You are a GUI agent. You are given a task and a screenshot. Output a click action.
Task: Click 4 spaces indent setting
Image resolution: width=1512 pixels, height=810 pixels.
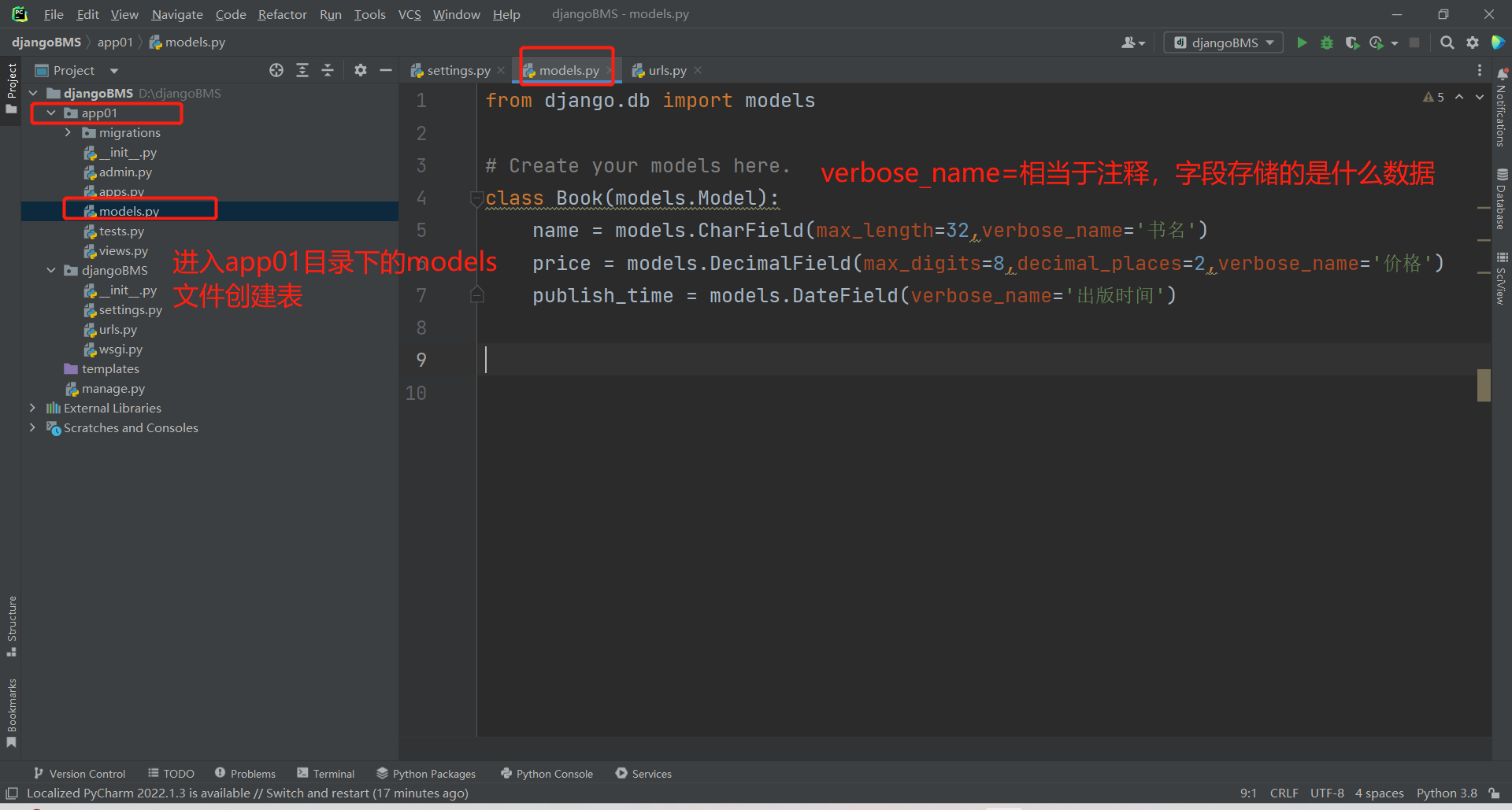[1379, 793]
